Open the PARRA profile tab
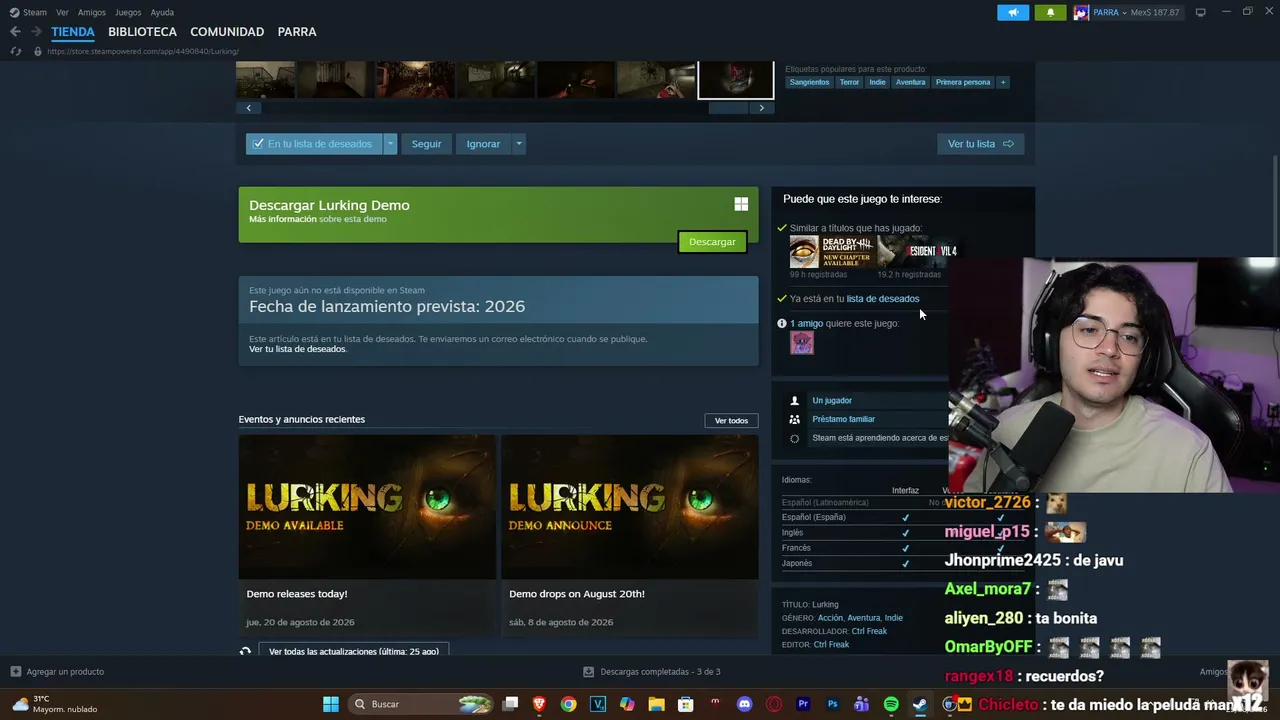 coord(297,32)
